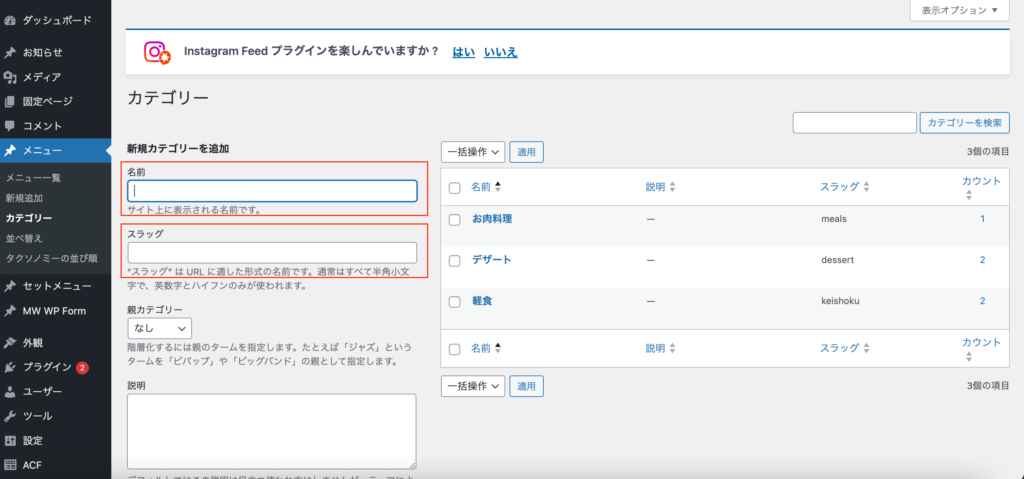This screenshot has height=479, width=1024.
Task: Sort by bottom スラッグ footer arrows
Action: [867, 349]
